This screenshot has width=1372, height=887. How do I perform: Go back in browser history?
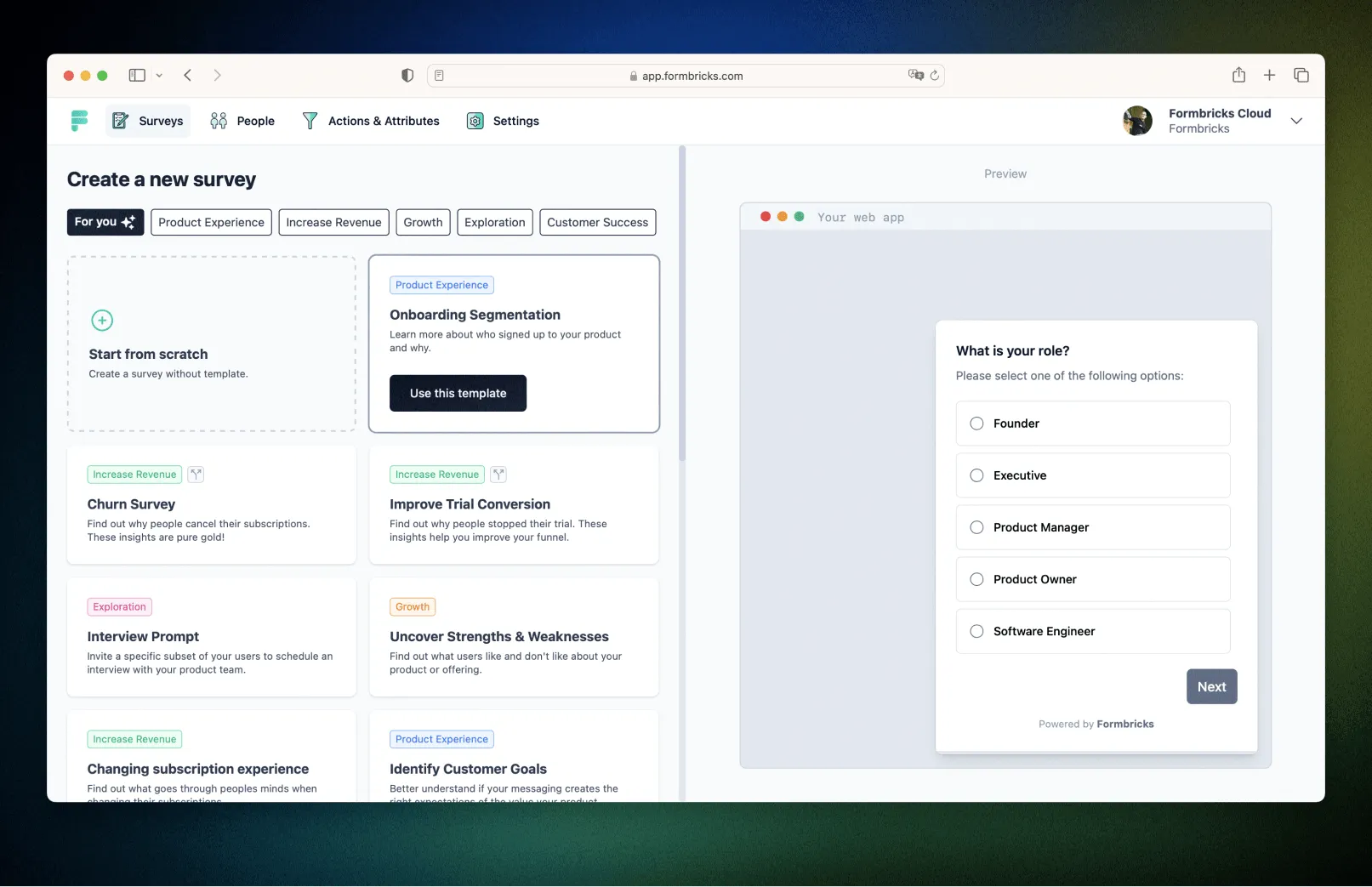pyautogui.click(x=188, y=75)
